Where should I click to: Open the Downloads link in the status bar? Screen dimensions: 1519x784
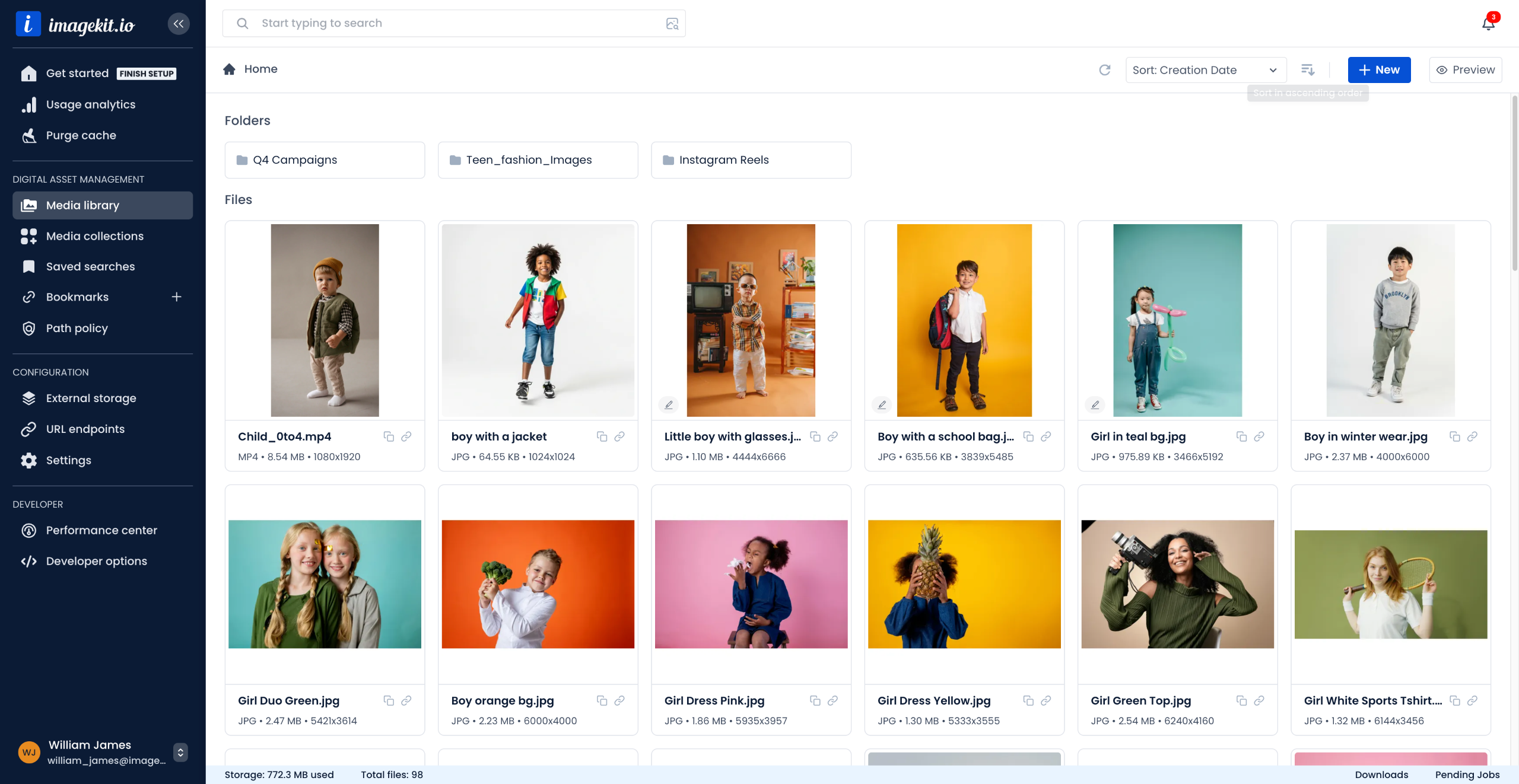point(1381,775)
